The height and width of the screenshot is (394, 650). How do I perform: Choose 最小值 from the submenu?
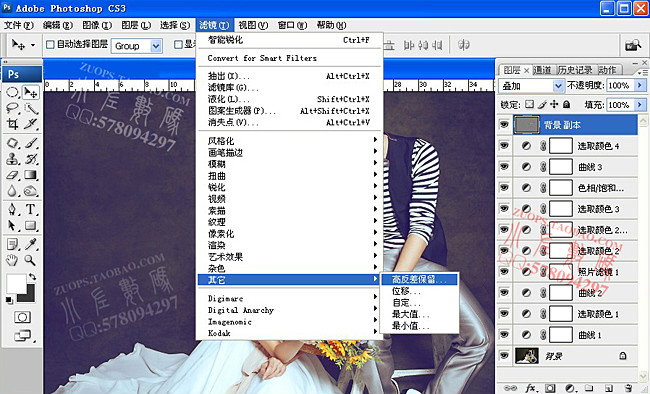tap(419, 326)
